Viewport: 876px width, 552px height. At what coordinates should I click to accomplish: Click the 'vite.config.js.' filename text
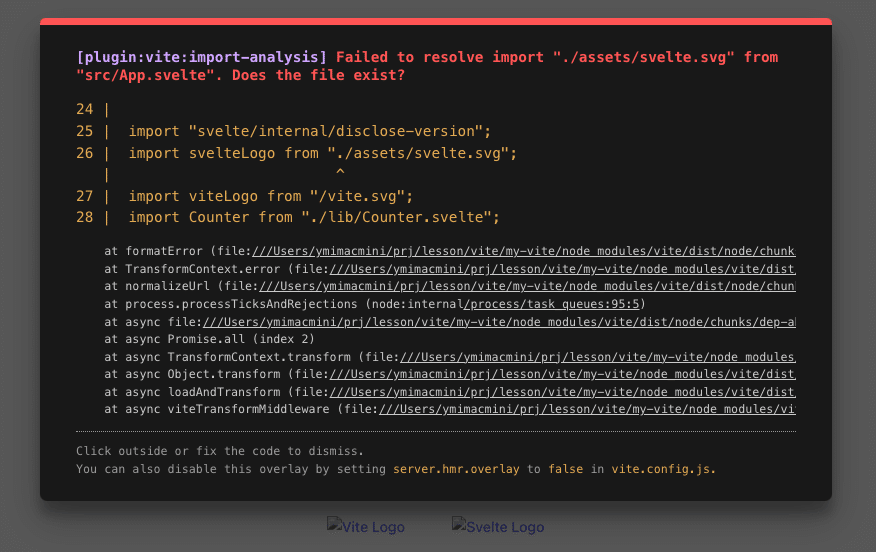[663, 469]
